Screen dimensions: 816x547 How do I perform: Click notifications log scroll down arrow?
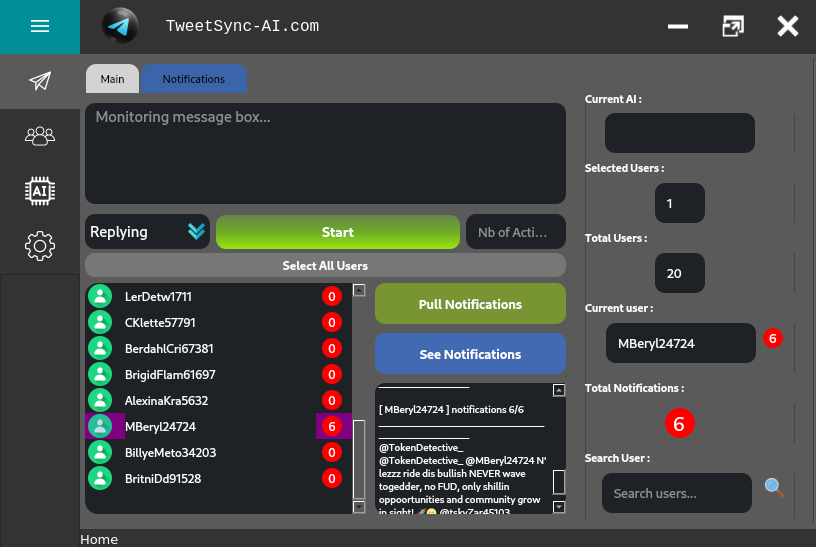(x=559, y=506)
